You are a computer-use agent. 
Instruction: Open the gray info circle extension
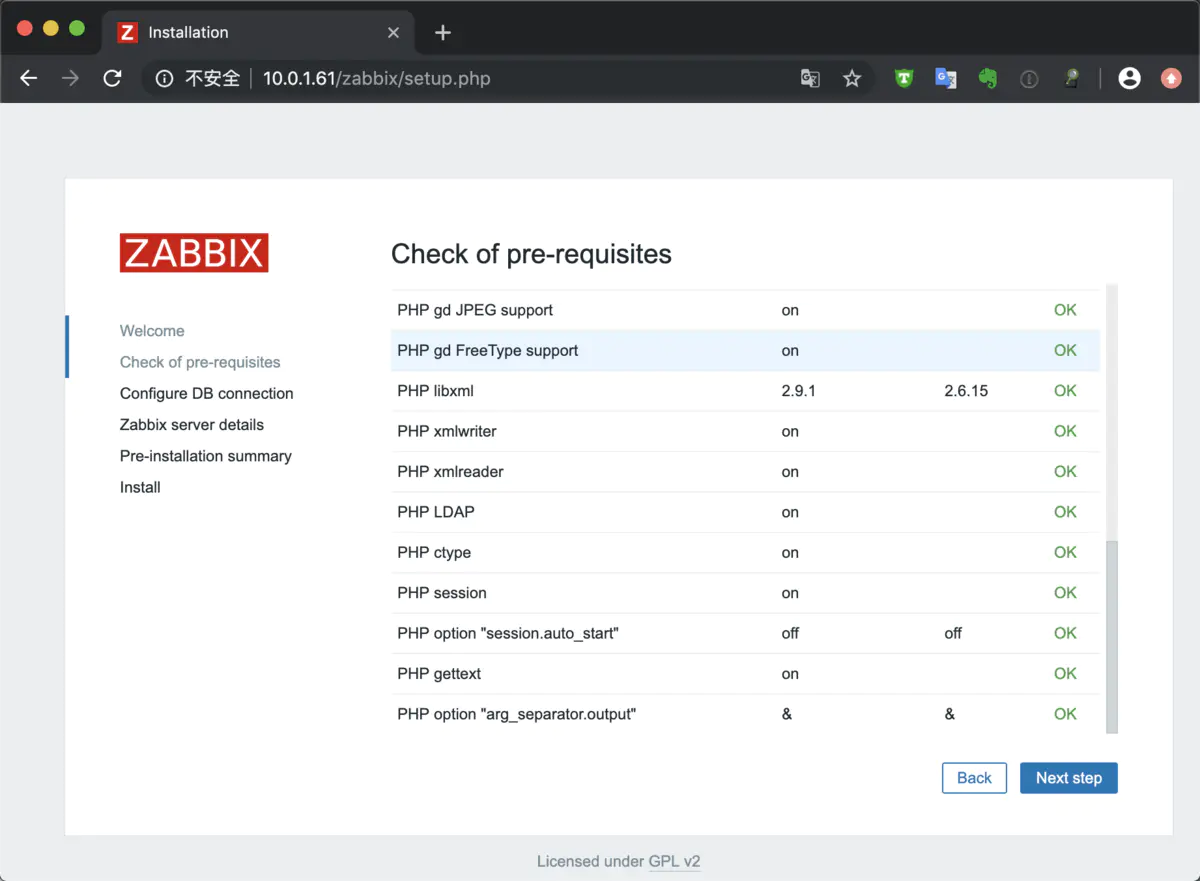click(x=1029, y=78)
